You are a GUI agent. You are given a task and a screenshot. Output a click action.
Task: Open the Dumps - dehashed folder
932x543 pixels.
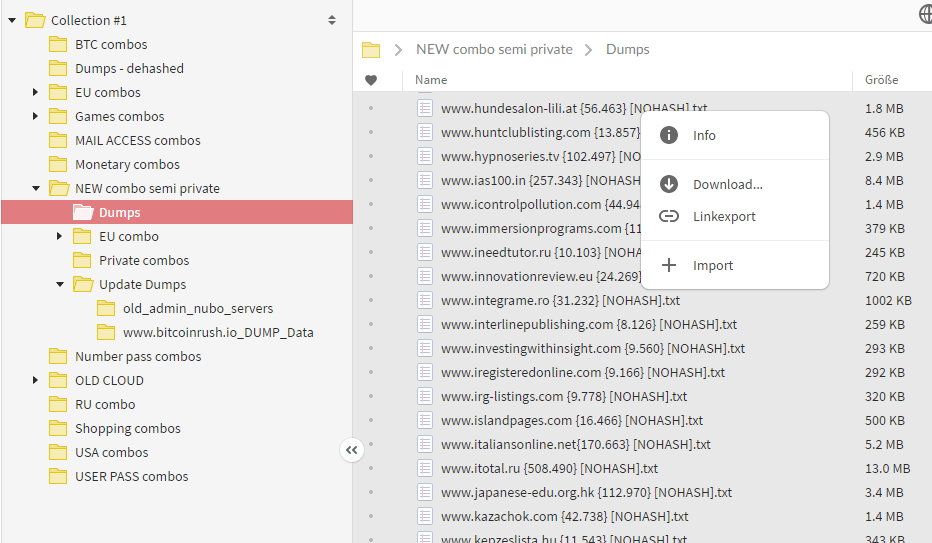129,68
